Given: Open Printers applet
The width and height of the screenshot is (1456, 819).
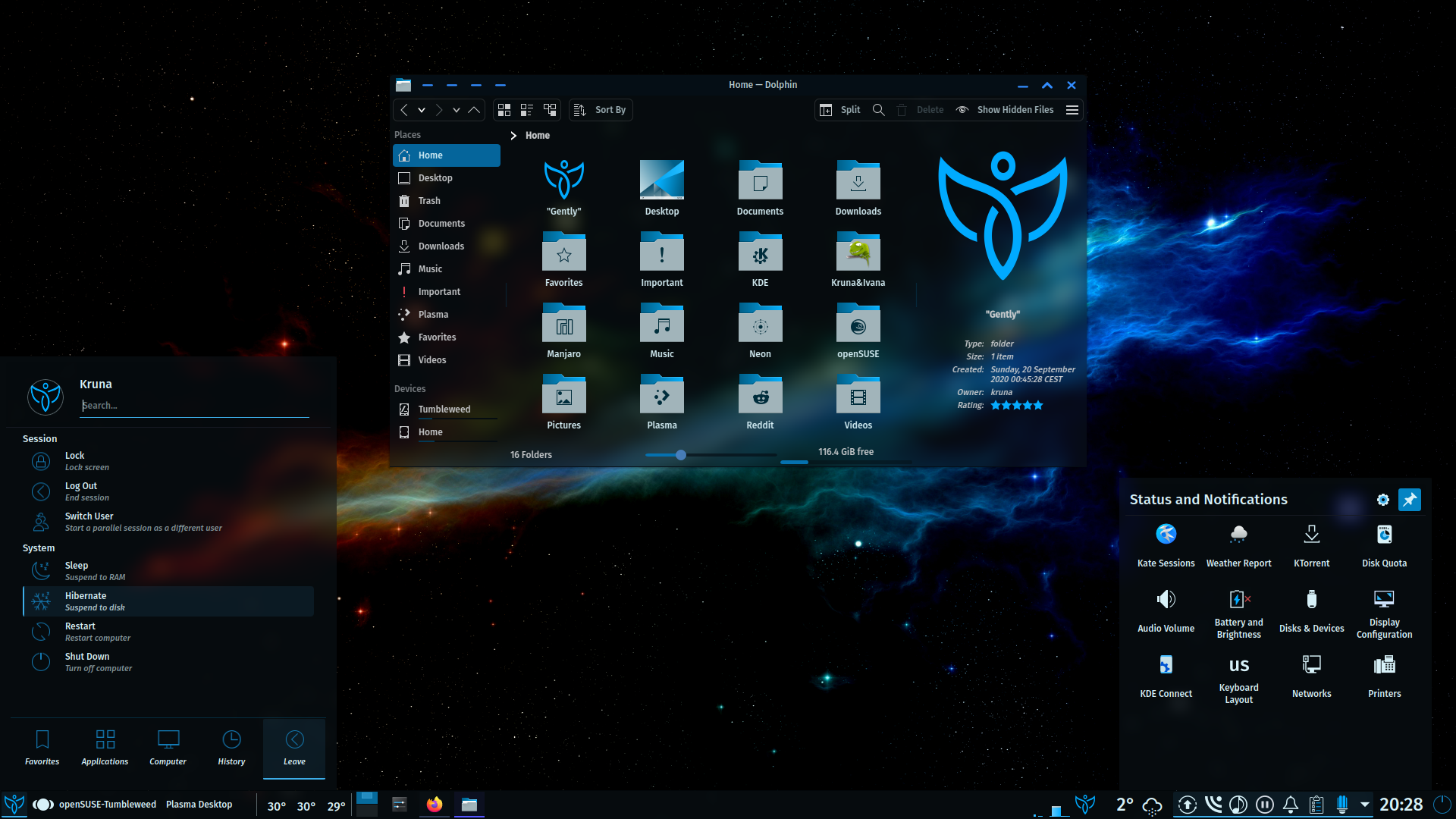Looking at the screenshot, I should tap(1385, 676).
